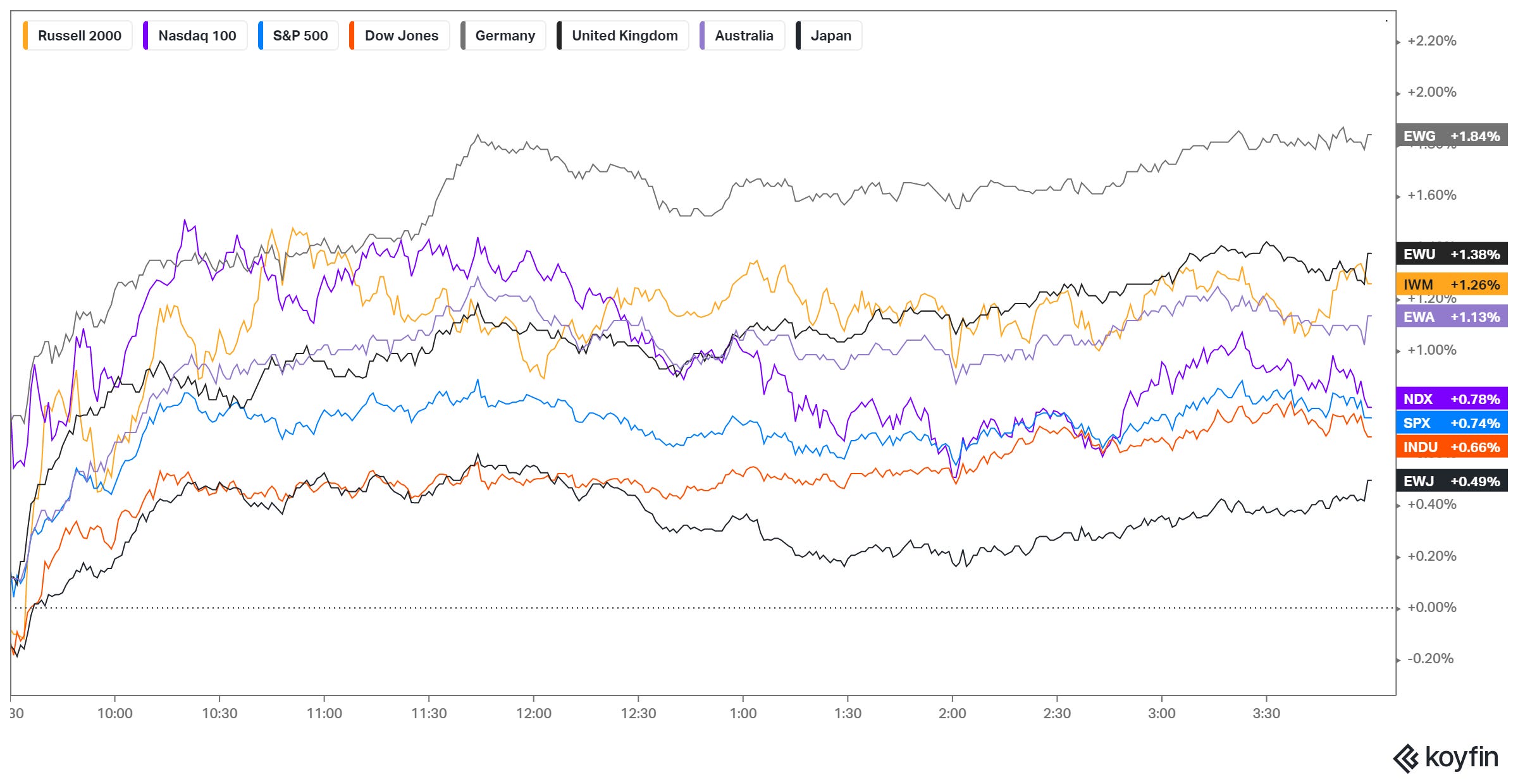The image size is (1518, 784).
Task: Click the 2:00 time axis label
Action: [x=952, y=713]
